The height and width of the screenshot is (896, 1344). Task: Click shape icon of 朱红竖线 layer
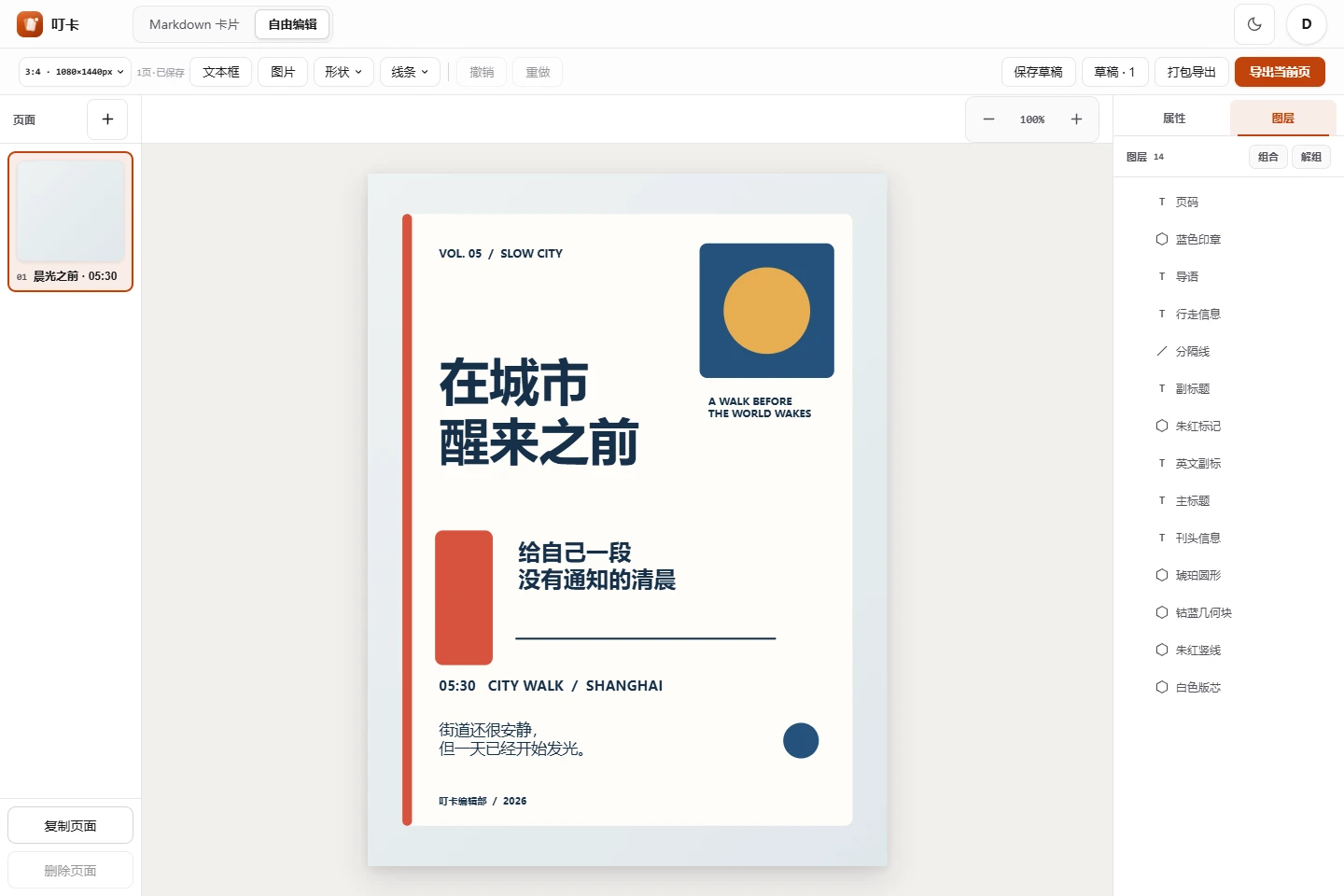coord(1162,650)
